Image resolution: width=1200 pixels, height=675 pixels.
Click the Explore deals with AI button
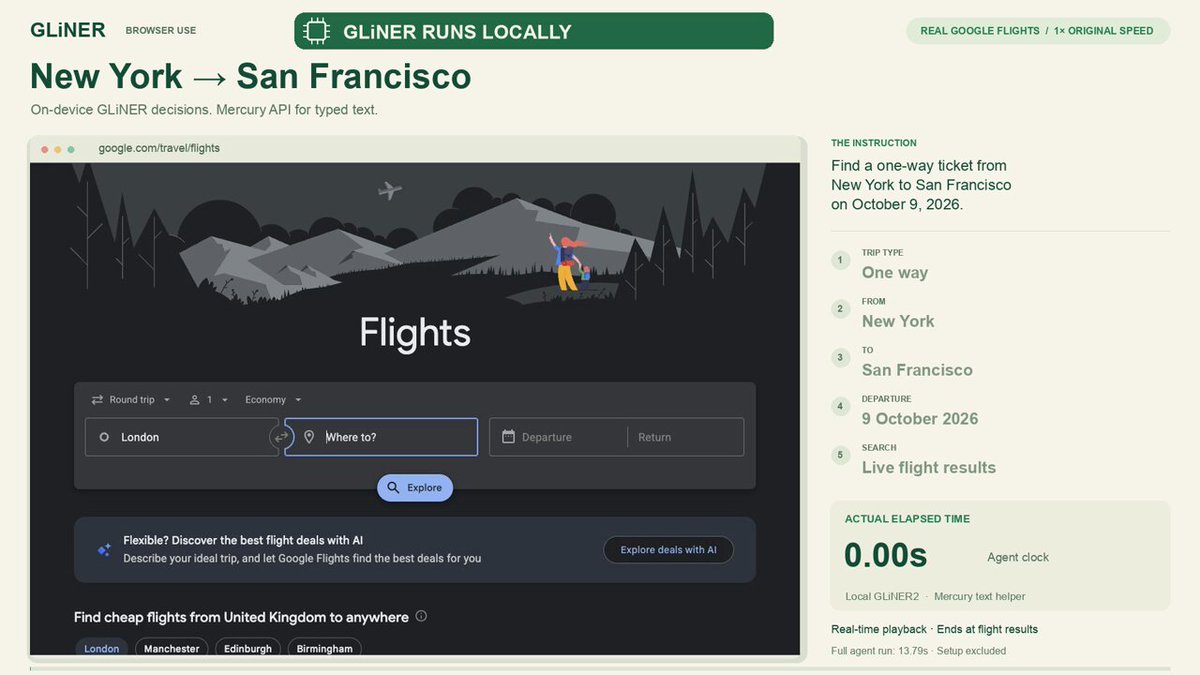point(668,550)
